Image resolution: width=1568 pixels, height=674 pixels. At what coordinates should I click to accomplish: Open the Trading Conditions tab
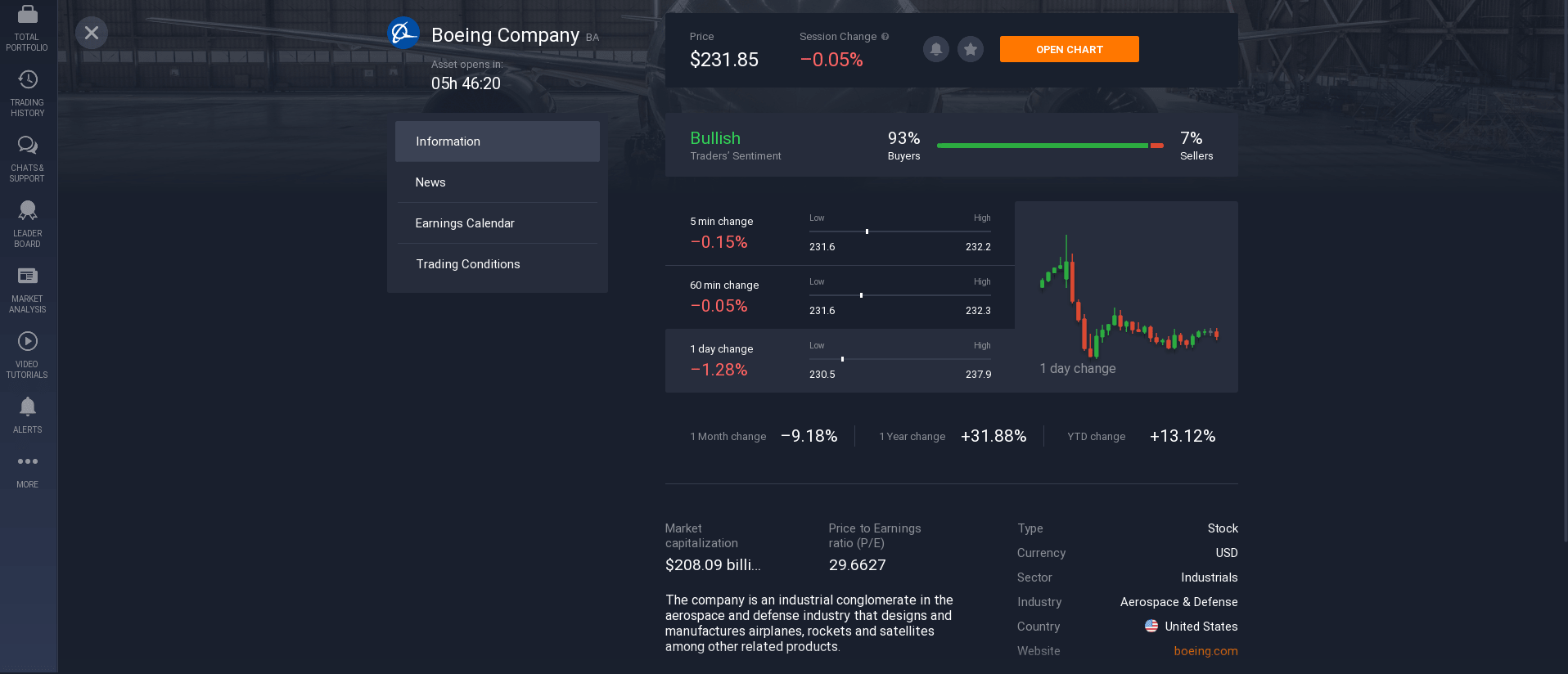pyautogui.click(x=498, y=264)
